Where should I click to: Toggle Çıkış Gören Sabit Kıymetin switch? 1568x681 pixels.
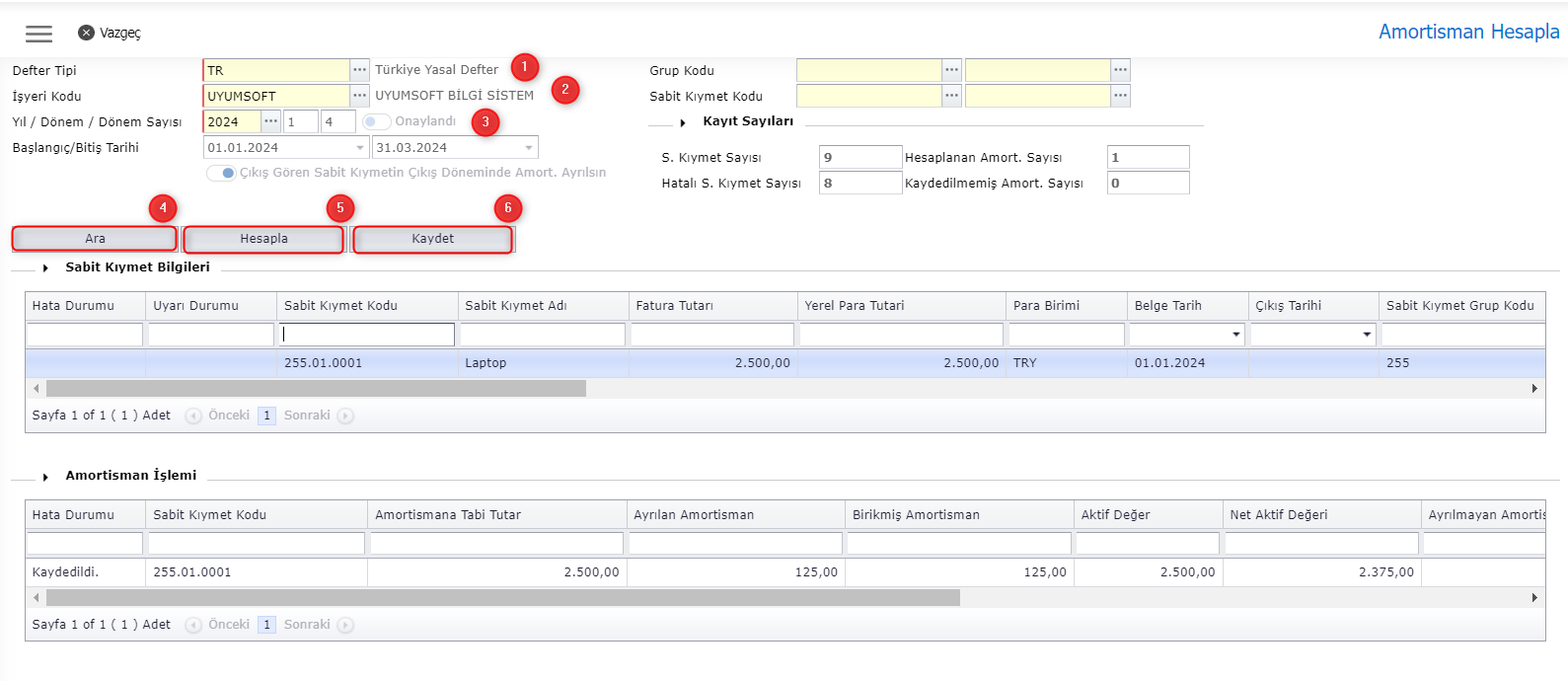coord(221,173)
